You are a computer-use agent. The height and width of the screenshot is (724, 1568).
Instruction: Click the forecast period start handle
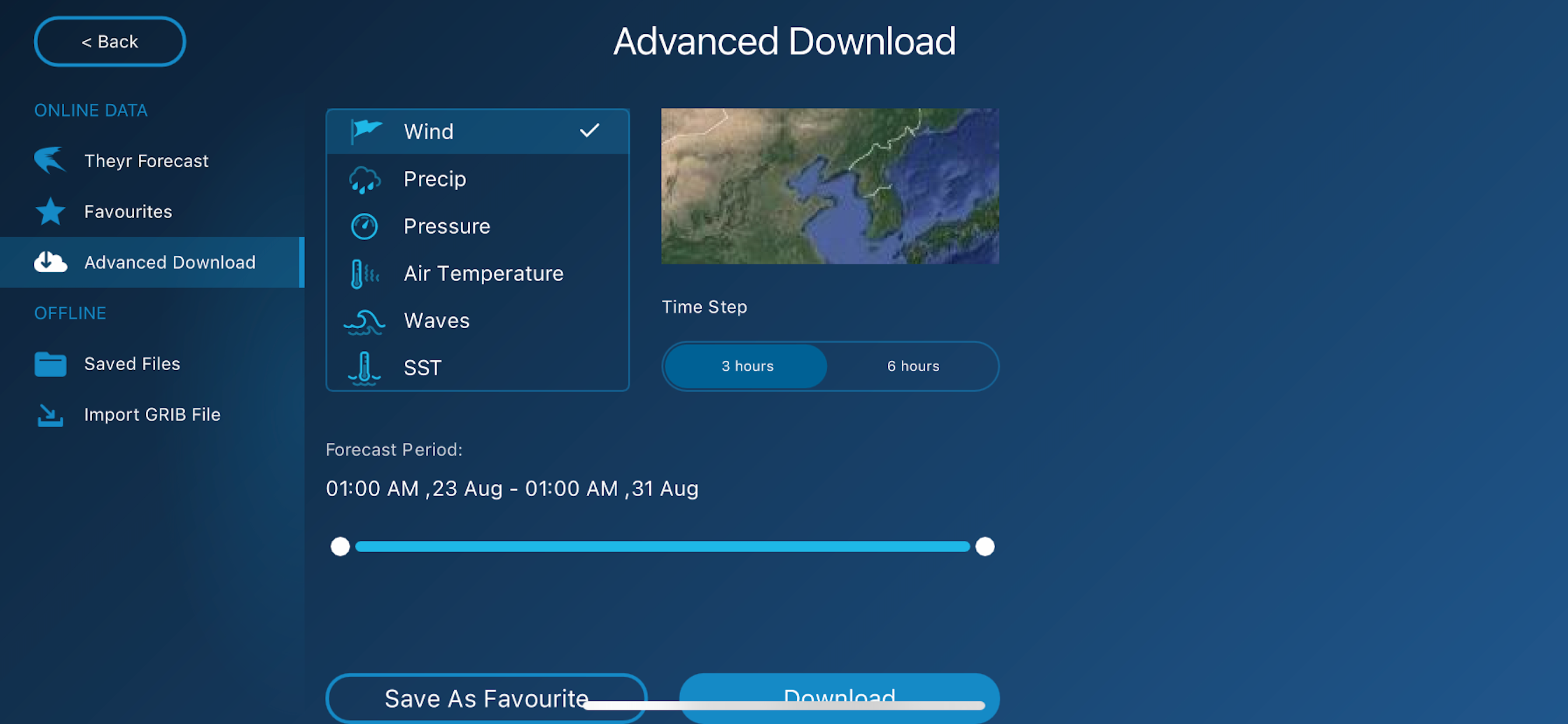(x=340, y=546)
